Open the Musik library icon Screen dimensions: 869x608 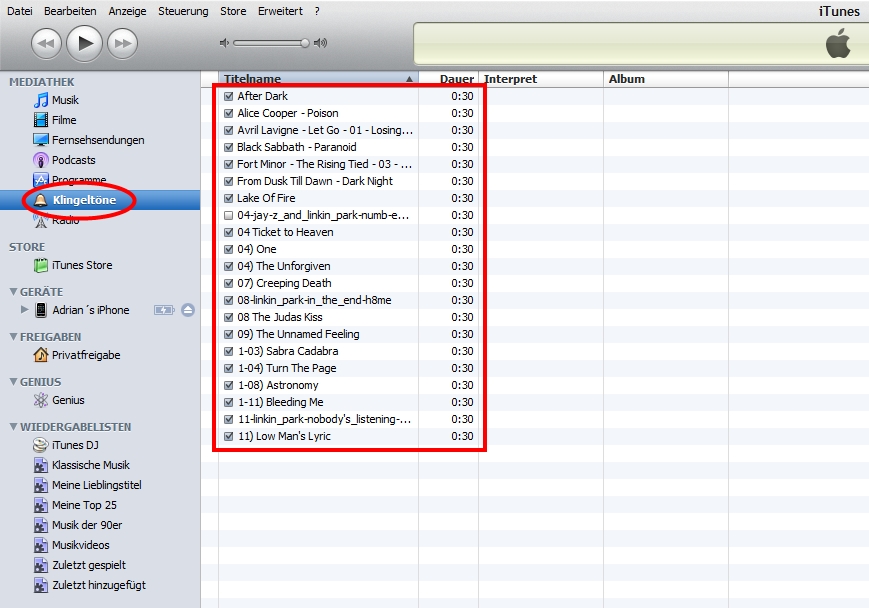[x=40, y=100]
